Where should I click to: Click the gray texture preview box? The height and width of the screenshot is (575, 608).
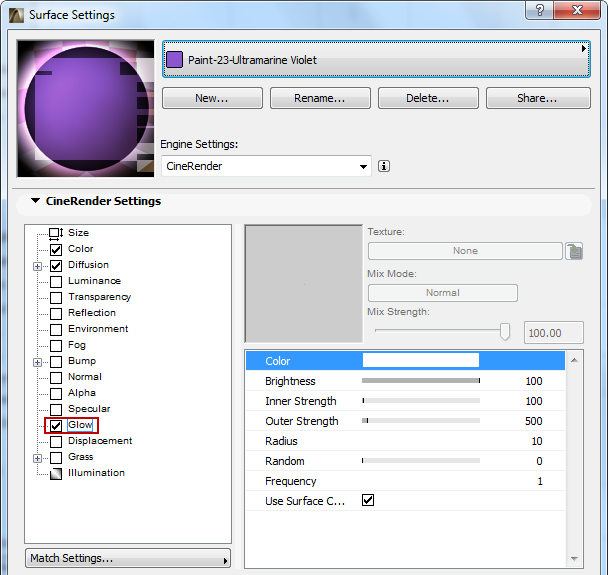[x=304, y=284]
